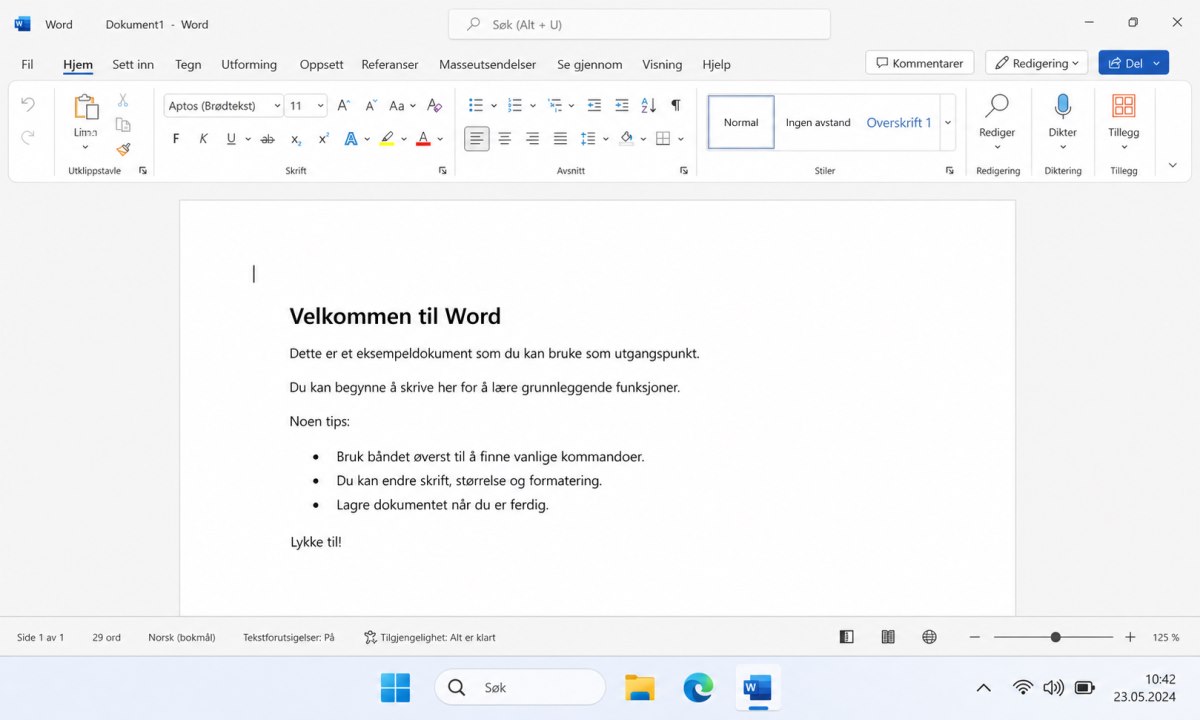This screenshot has width=1200, height=720.
Task: Open Microsoft Edge from the taskbar
Action: pos(698,688)
